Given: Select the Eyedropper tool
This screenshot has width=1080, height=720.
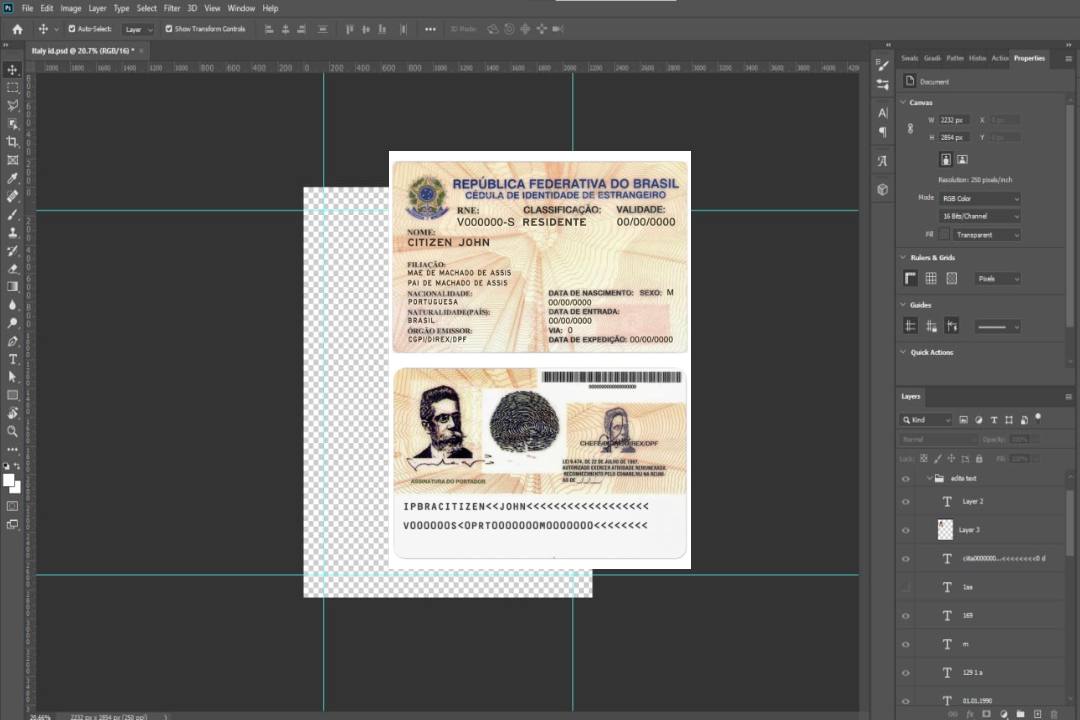Looking at the screenshot, I should click(x=13, y=178).
